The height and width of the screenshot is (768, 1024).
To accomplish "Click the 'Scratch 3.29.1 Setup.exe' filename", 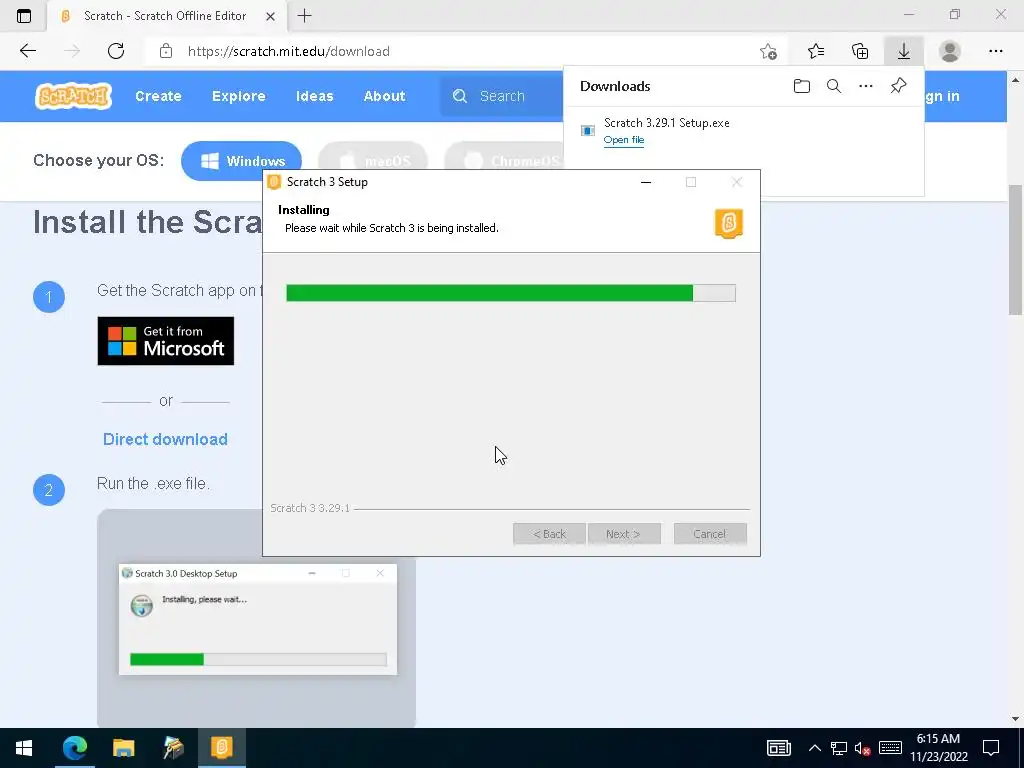I will point(667,123).
